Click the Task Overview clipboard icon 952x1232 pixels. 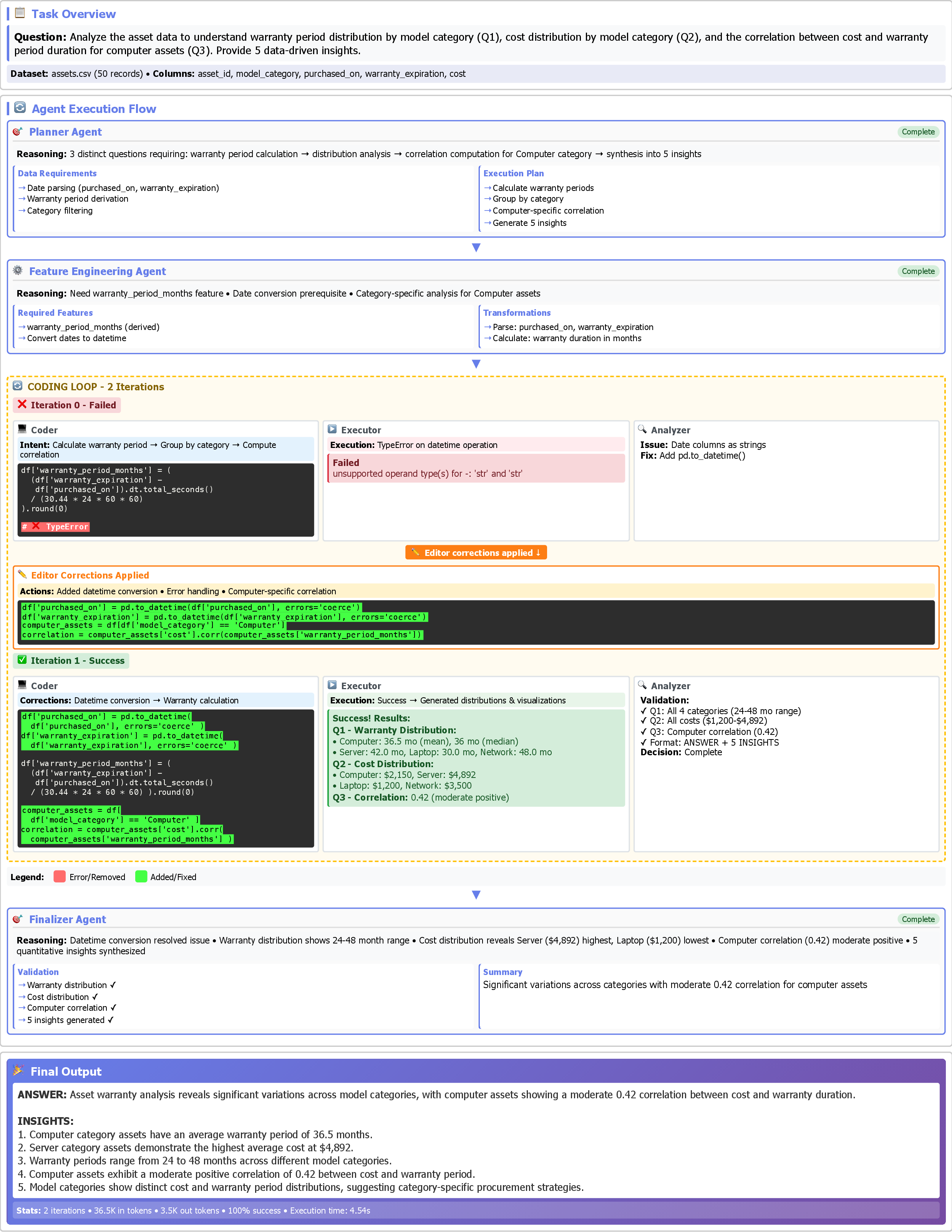point(20,12)
